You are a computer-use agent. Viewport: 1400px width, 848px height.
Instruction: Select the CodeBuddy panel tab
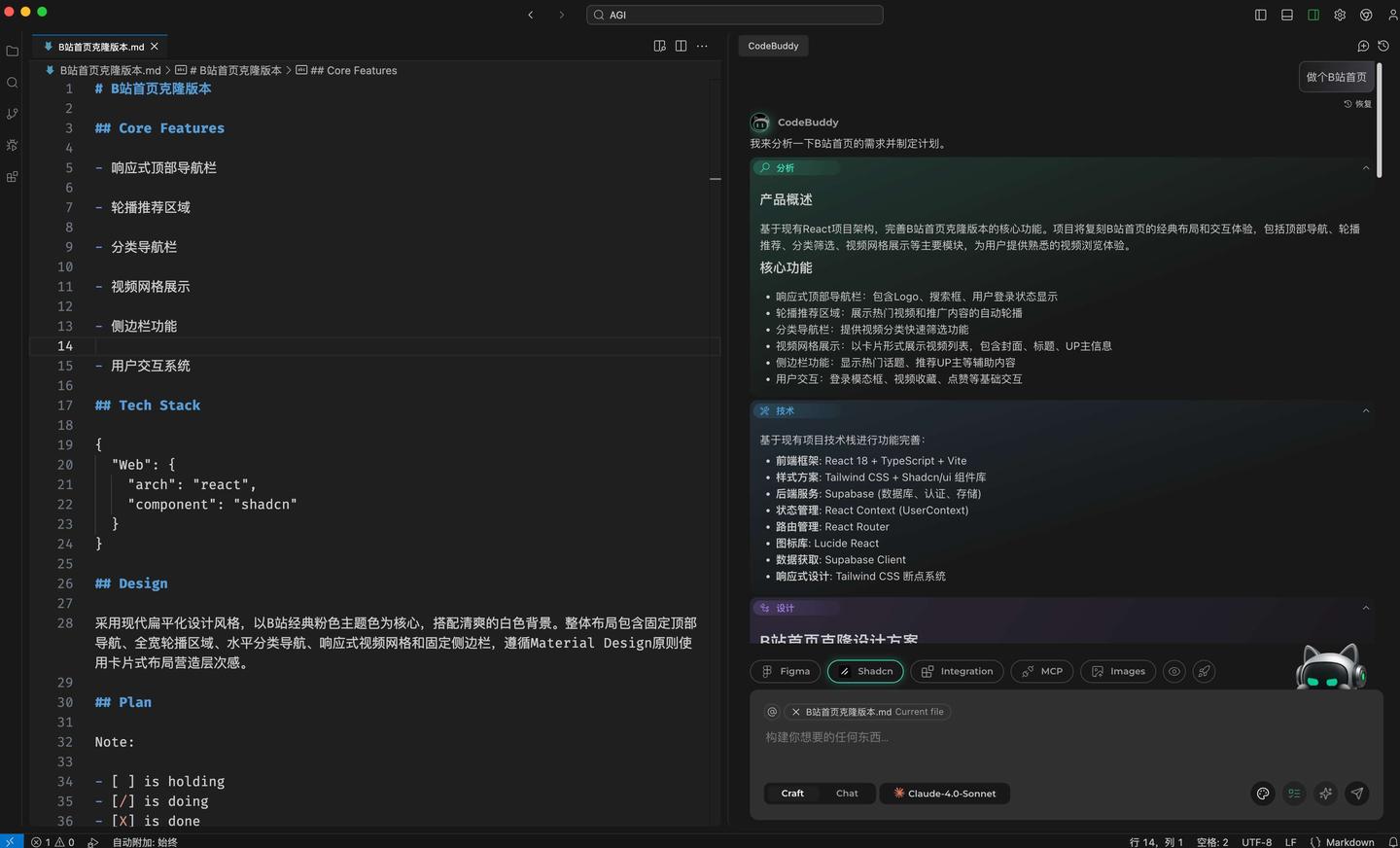(773, 46)
